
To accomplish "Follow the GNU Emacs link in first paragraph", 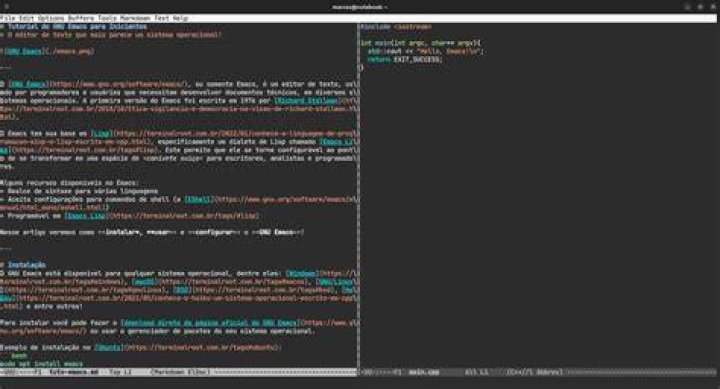I will click(28, 85).
